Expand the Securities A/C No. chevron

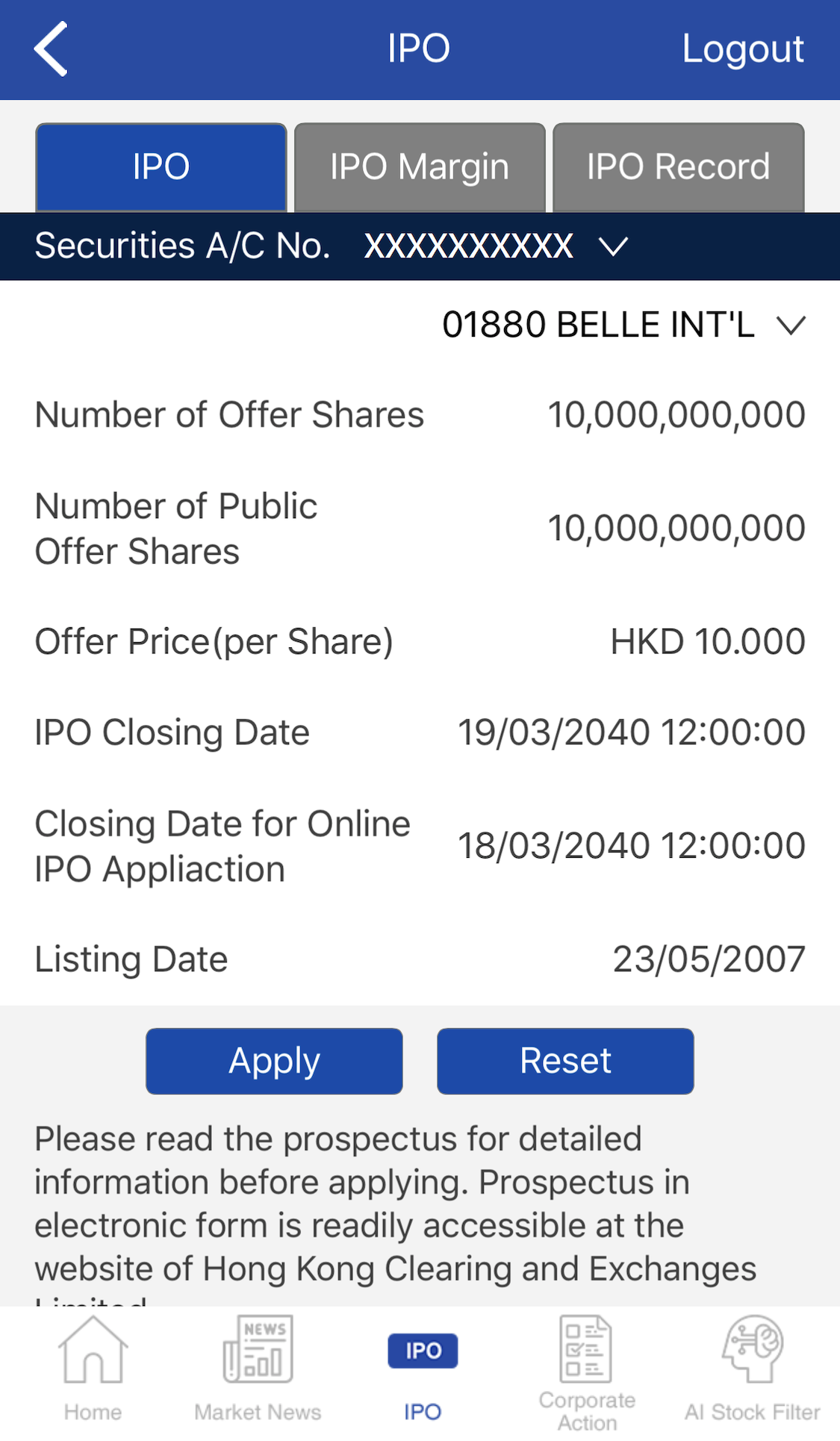pyautogui.click(x=614, y=246)
